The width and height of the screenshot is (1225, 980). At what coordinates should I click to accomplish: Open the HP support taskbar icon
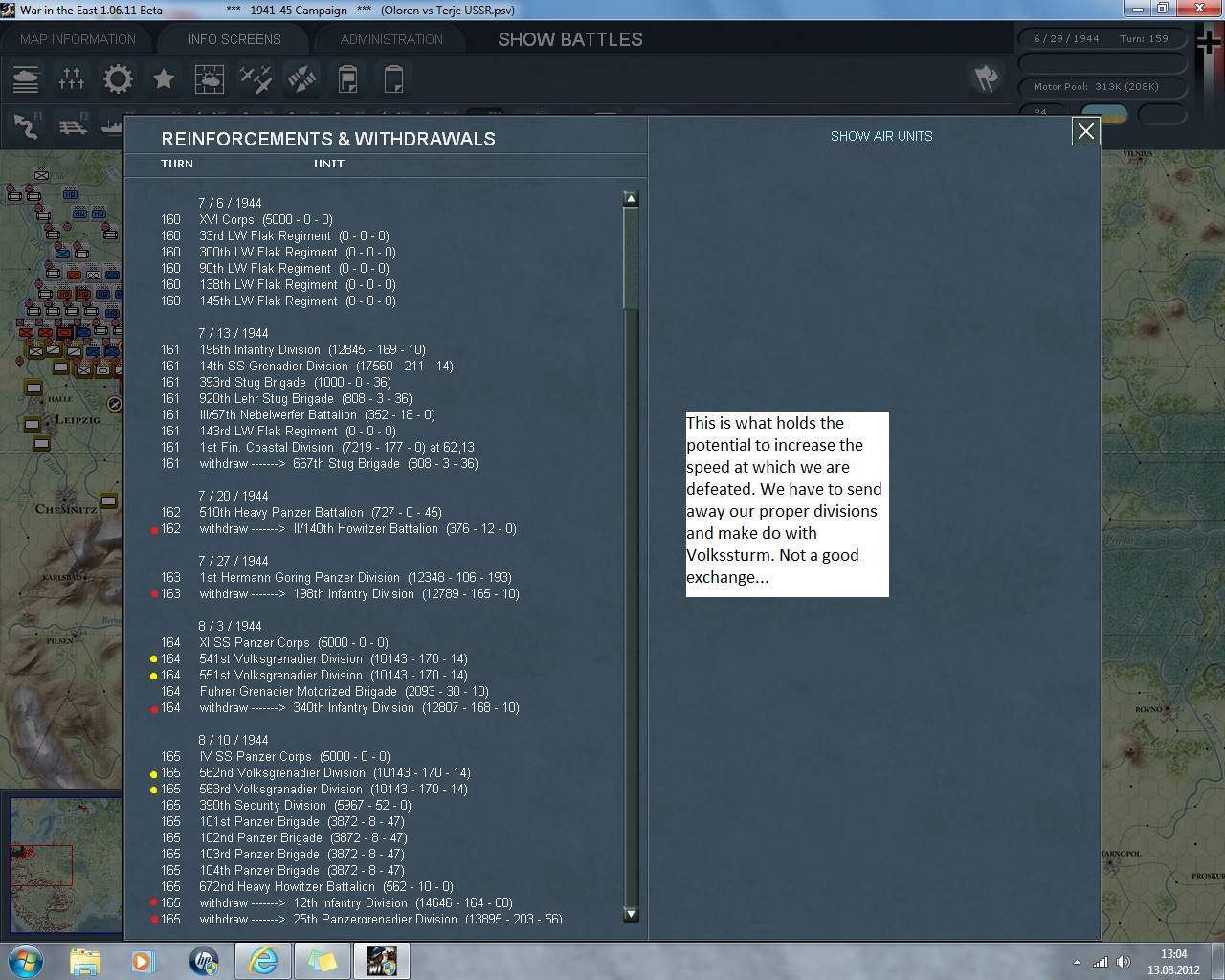(203, 961)
